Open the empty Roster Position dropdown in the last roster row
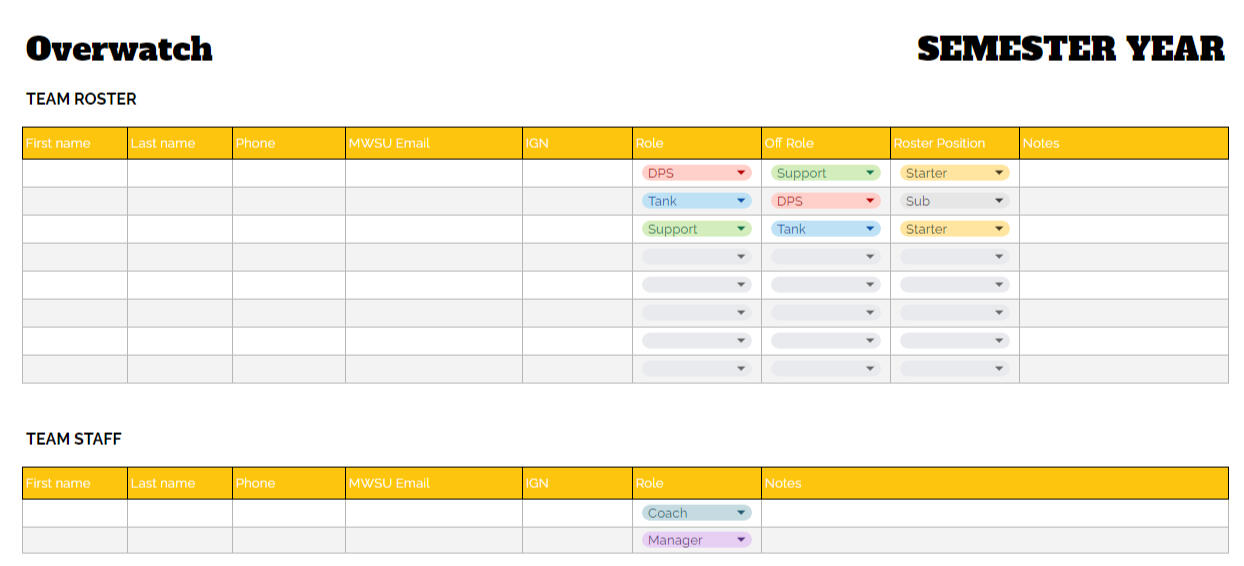The image size is (1244, 566). coord(954,369)
